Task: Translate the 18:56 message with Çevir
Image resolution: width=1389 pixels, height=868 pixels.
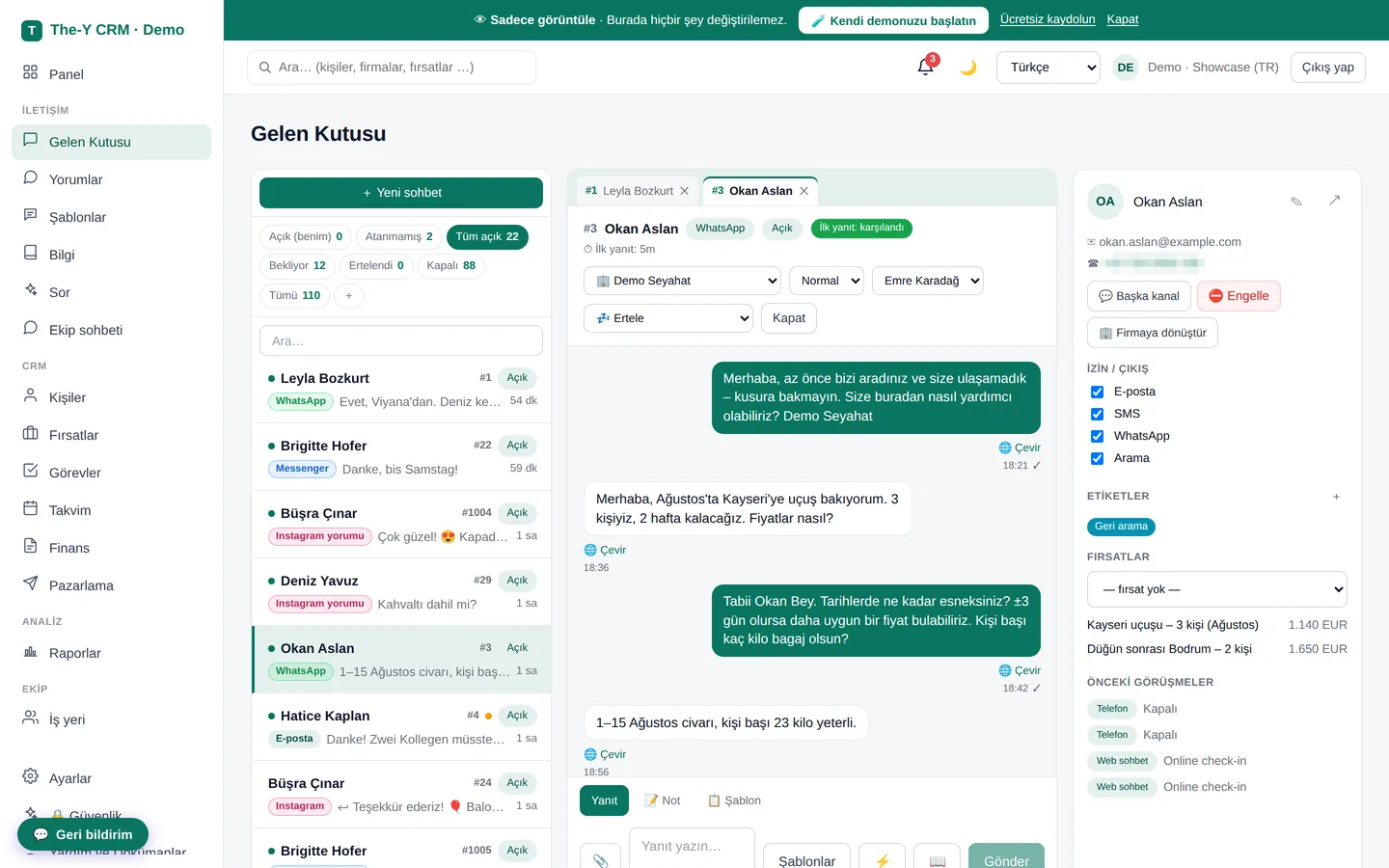Action: [x=605, y=754]
